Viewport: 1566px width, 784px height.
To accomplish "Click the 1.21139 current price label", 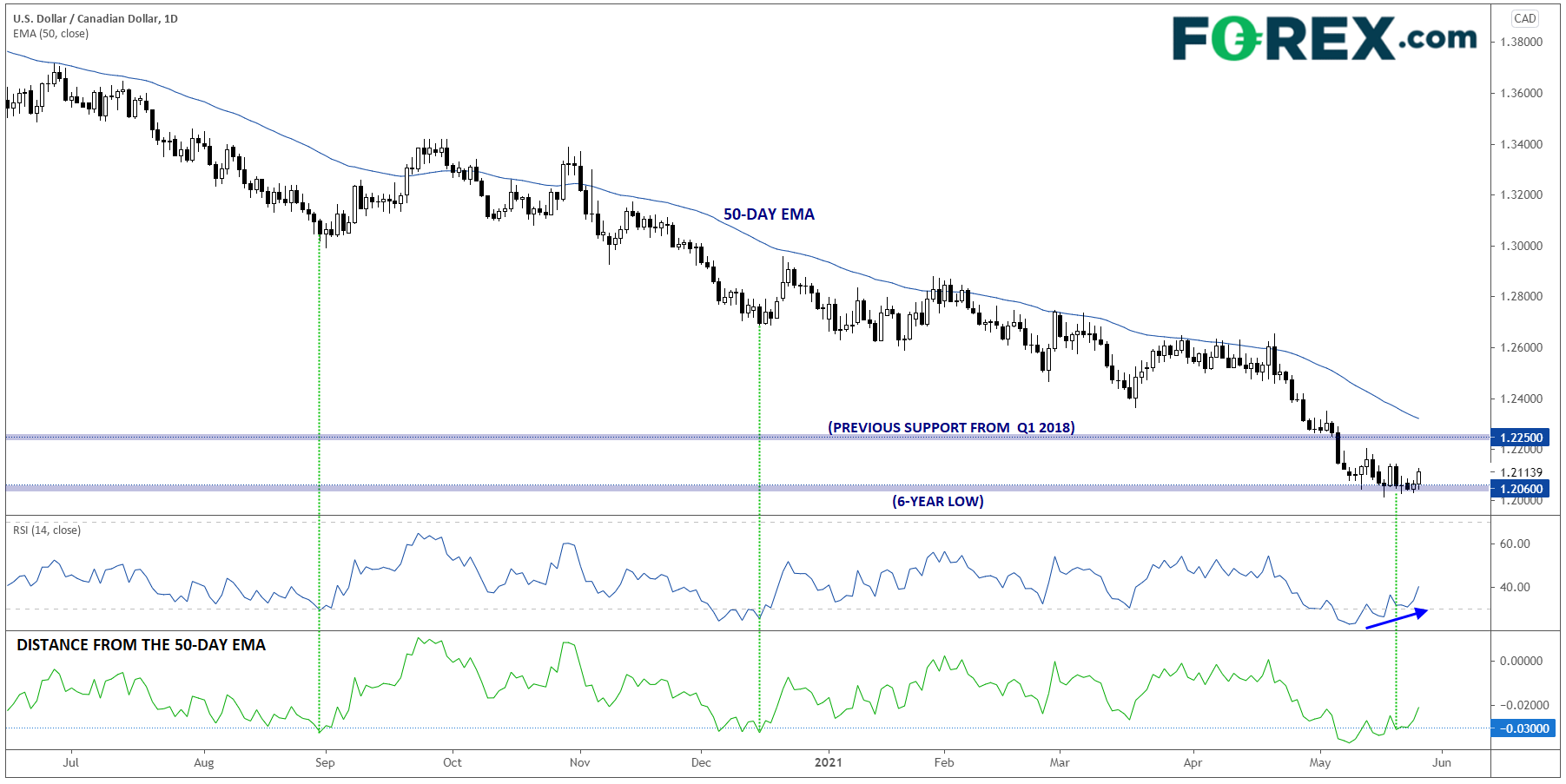I will [x=1521, y=472].
